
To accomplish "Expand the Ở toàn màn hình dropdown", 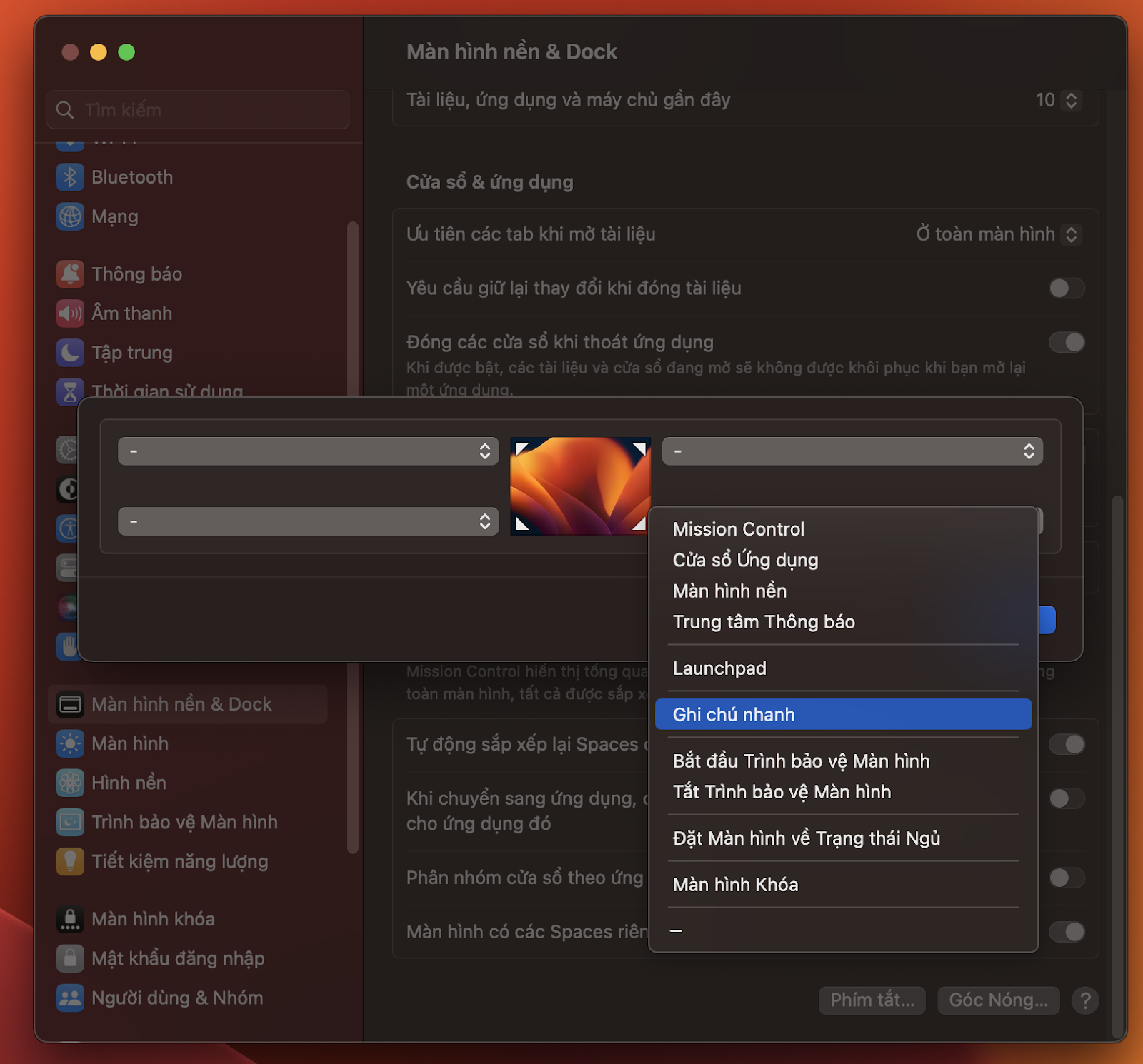I will [998, 234].
